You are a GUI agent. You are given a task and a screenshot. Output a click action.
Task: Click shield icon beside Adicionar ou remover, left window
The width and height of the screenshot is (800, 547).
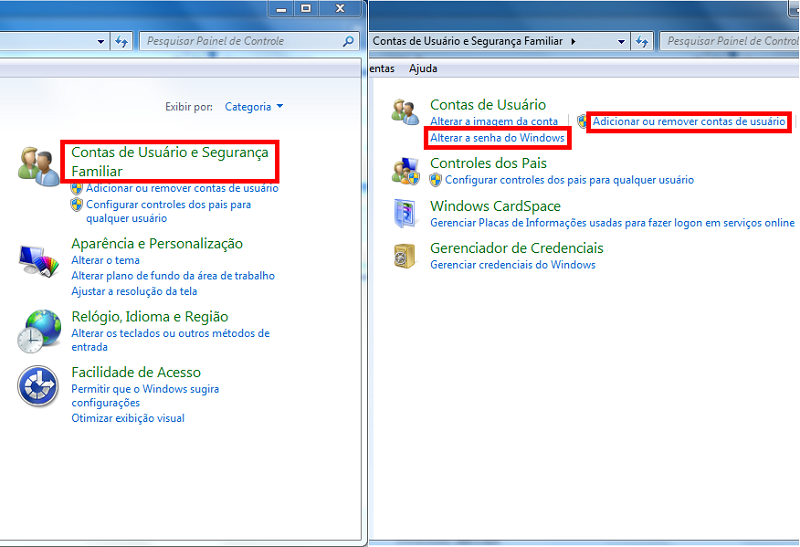click(x=77, y=188)
